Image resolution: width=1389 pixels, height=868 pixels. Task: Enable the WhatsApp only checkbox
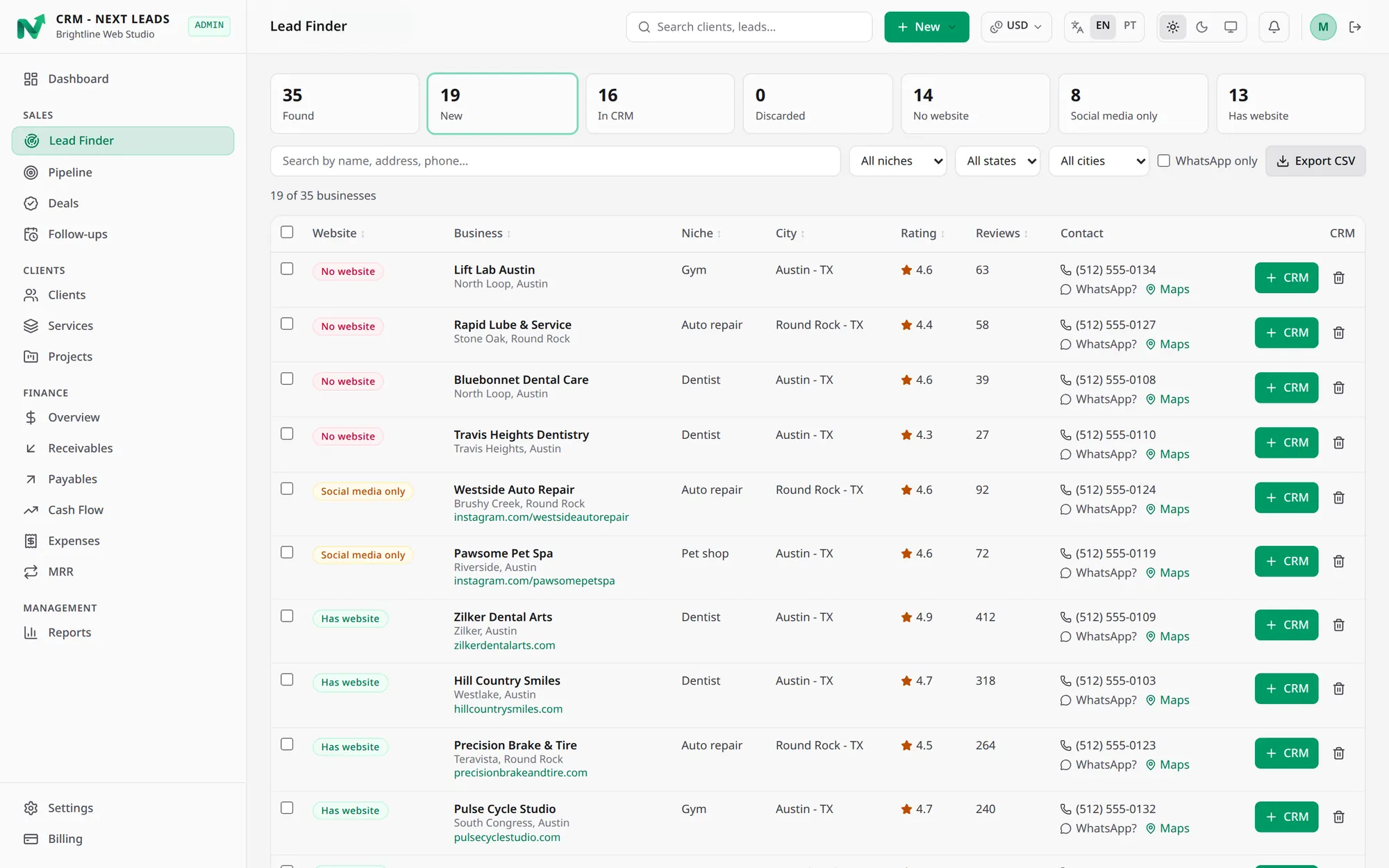click(1163, 160)
